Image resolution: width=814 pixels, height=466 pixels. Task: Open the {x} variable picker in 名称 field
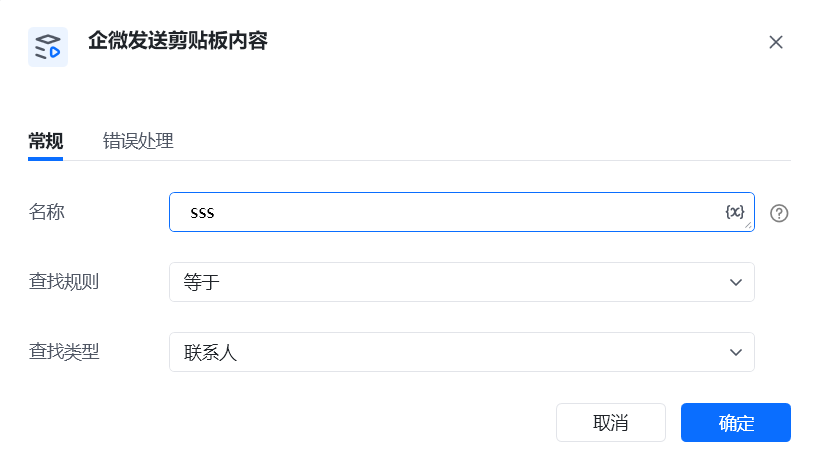(x=735, y=212)
